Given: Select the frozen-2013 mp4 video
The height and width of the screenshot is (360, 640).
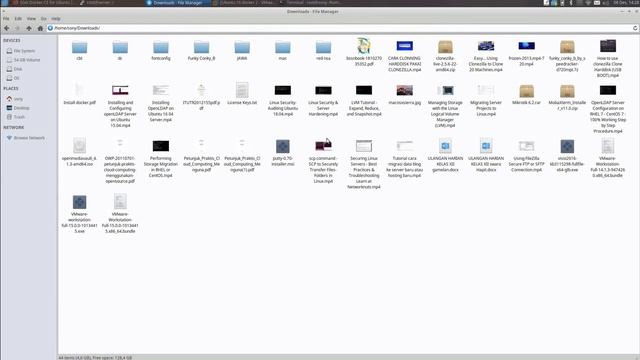Looking at the screenshot, I should pos(527,53).
